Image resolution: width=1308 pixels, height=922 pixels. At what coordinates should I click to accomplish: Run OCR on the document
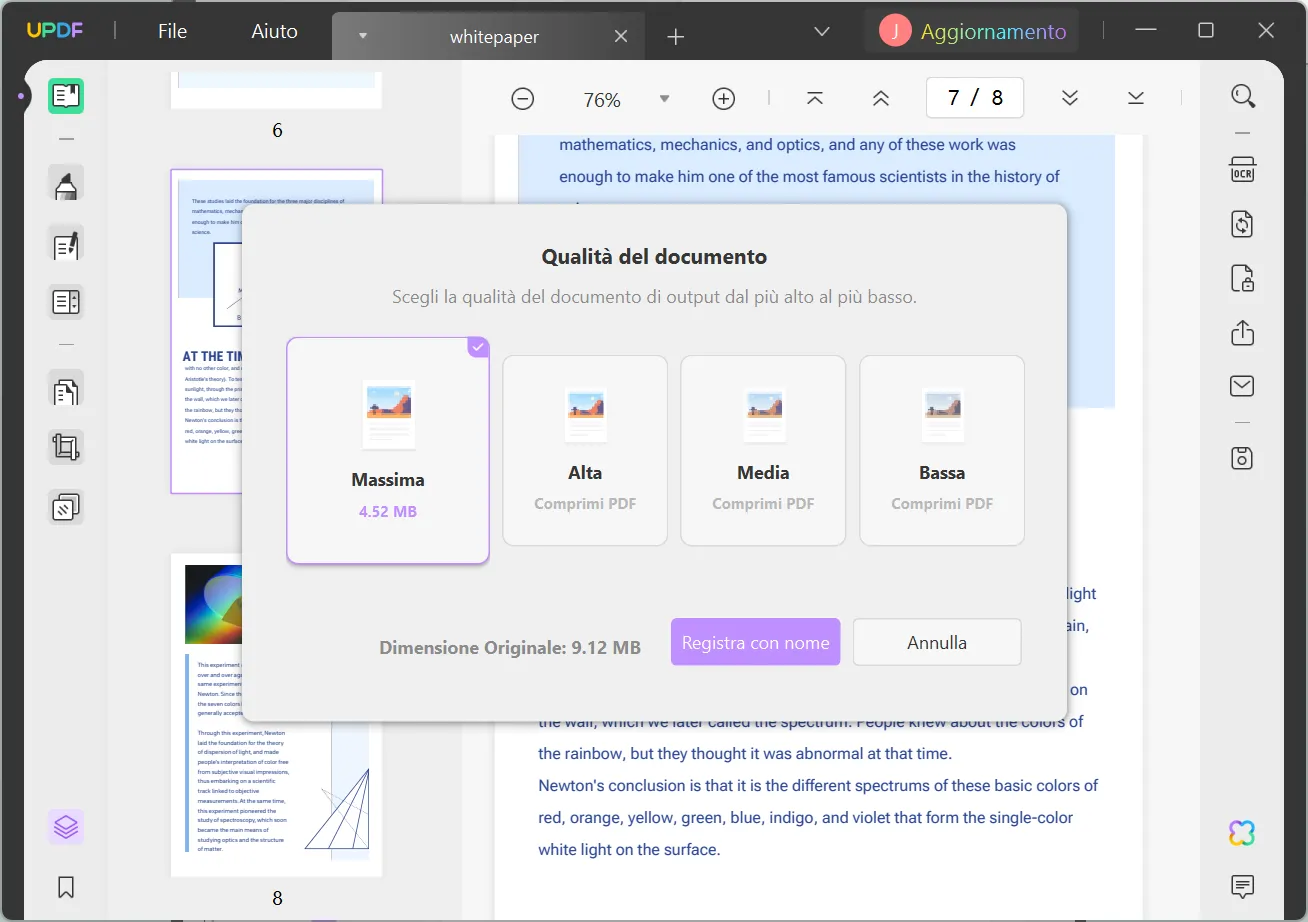pyautogui.click(x=1241, y=170)
